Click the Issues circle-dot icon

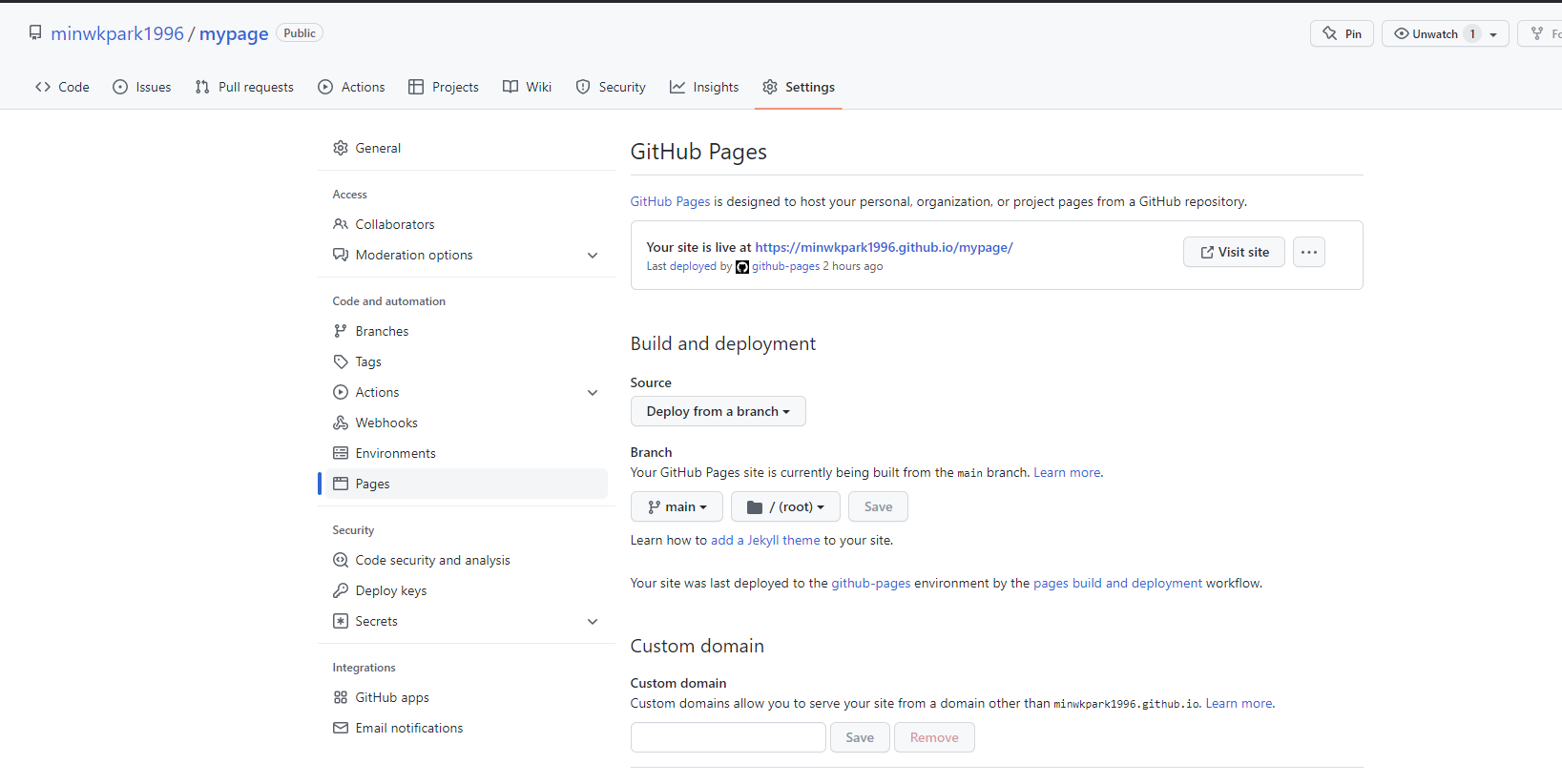(120, 87)
